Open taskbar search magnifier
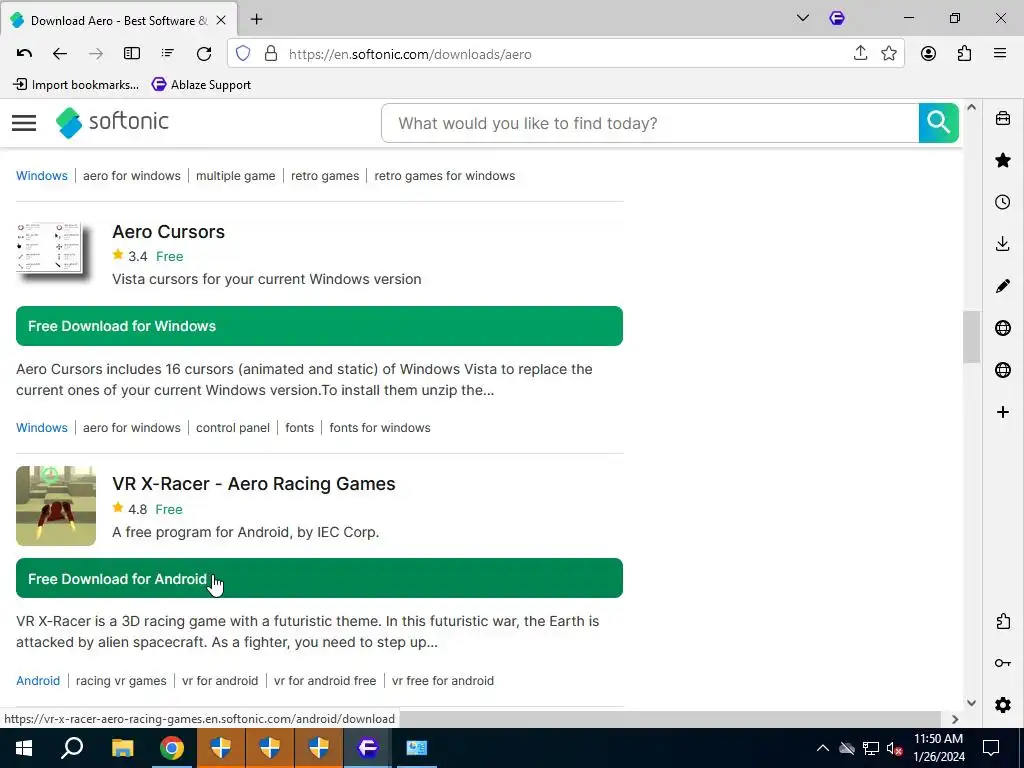Image resolution: width=1024 pixels, height=768 pixels. (x=72, y=748)
